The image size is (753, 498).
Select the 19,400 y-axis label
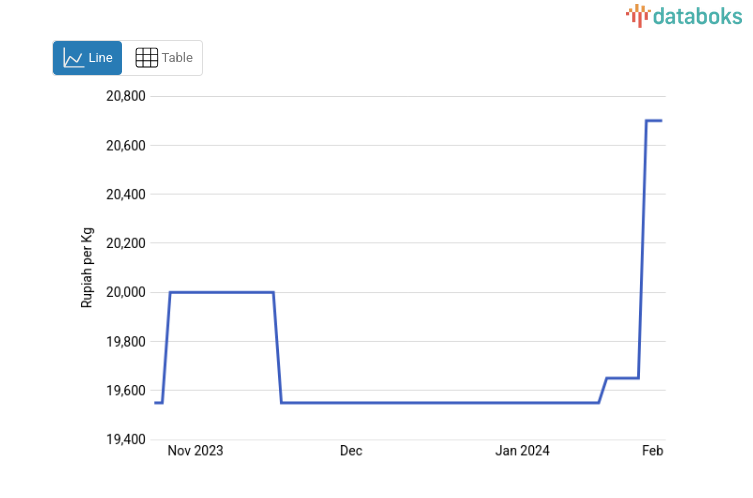pos(126,440)
